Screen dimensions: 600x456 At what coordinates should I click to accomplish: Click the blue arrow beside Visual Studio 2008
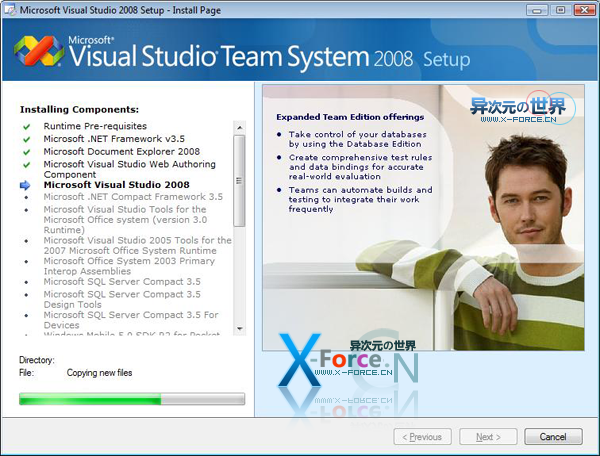click(x=25, y=185)
